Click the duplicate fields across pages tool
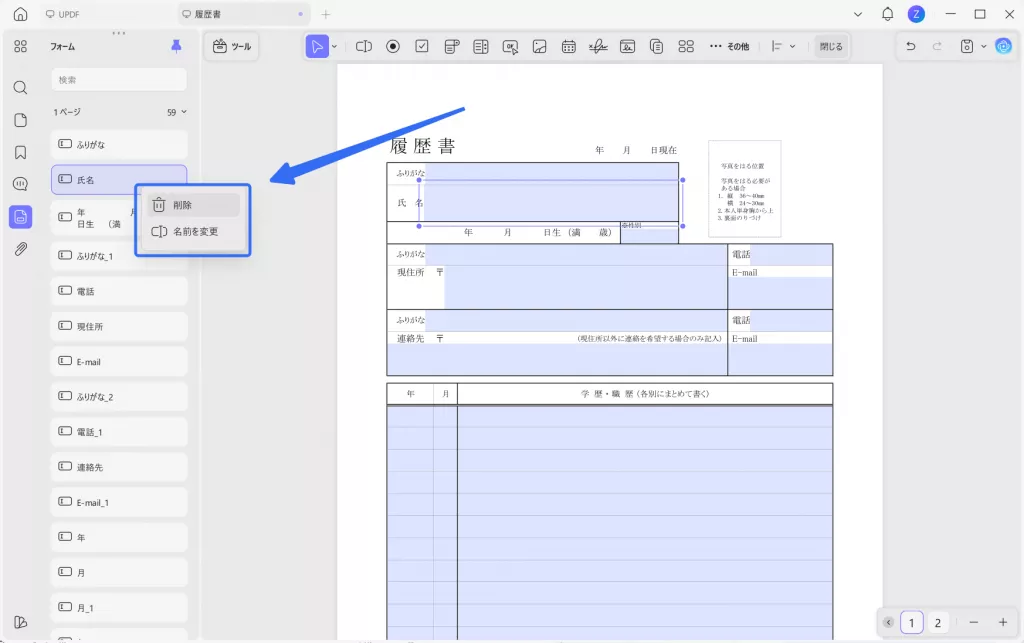 [656, 46]
